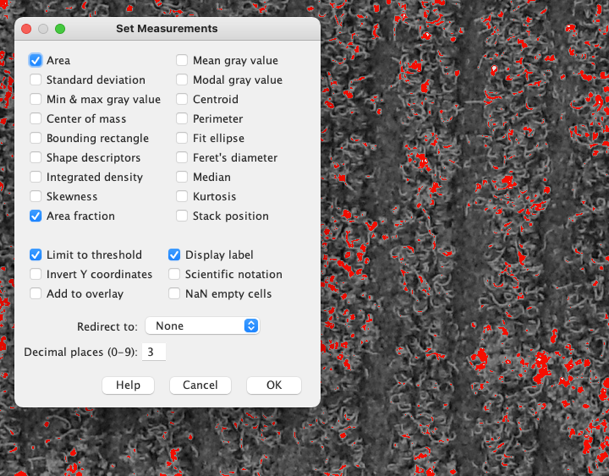Disable Limit to threshold
Image resolution: width=609 pixels, height=476 pixels.
(36, 255)
